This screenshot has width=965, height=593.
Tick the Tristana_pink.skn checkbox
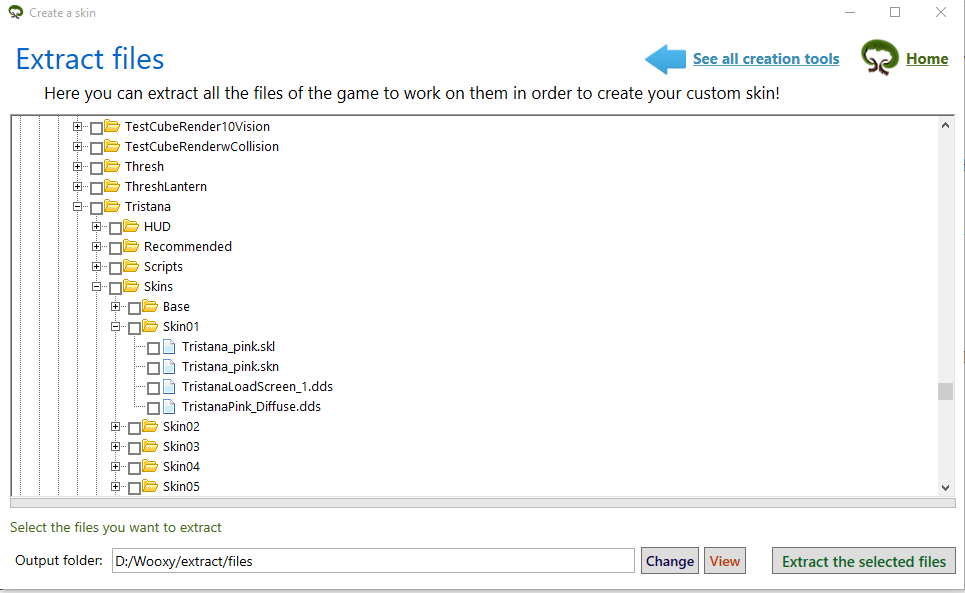coord(153,368)
